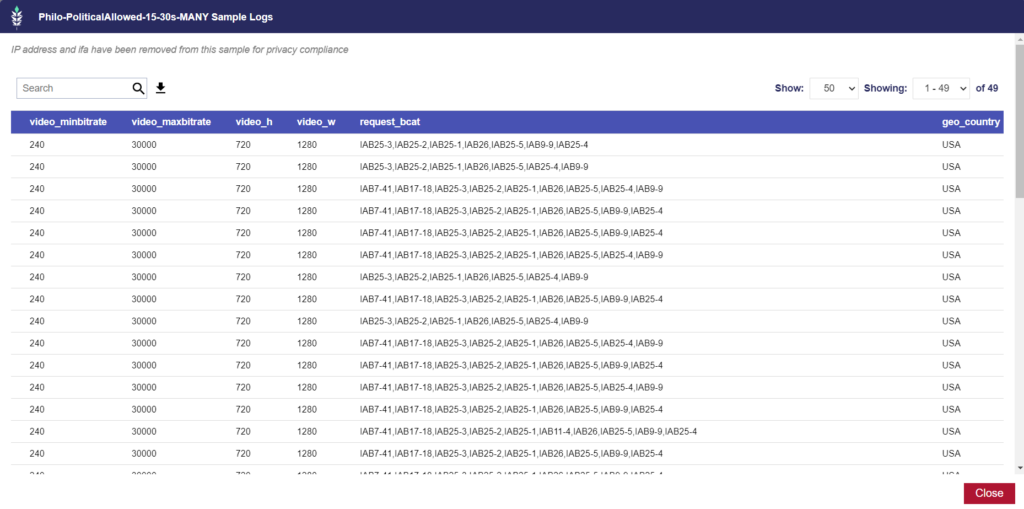Close the sample logs dialog
The image size is (1024, 509).
point(989,493)
